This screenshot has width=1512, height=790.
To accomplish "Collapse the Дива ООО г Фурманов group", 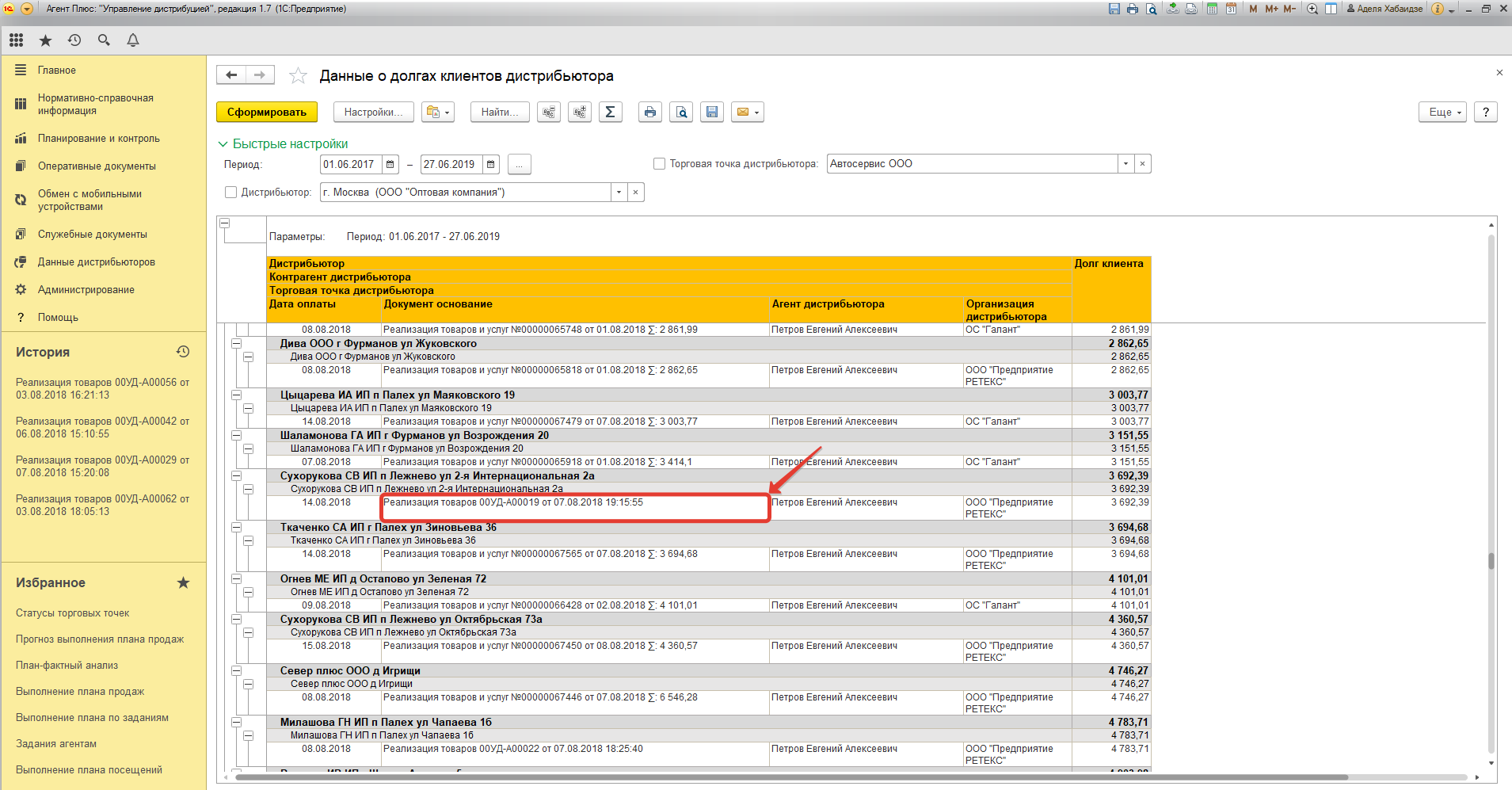I will [236, 343].
